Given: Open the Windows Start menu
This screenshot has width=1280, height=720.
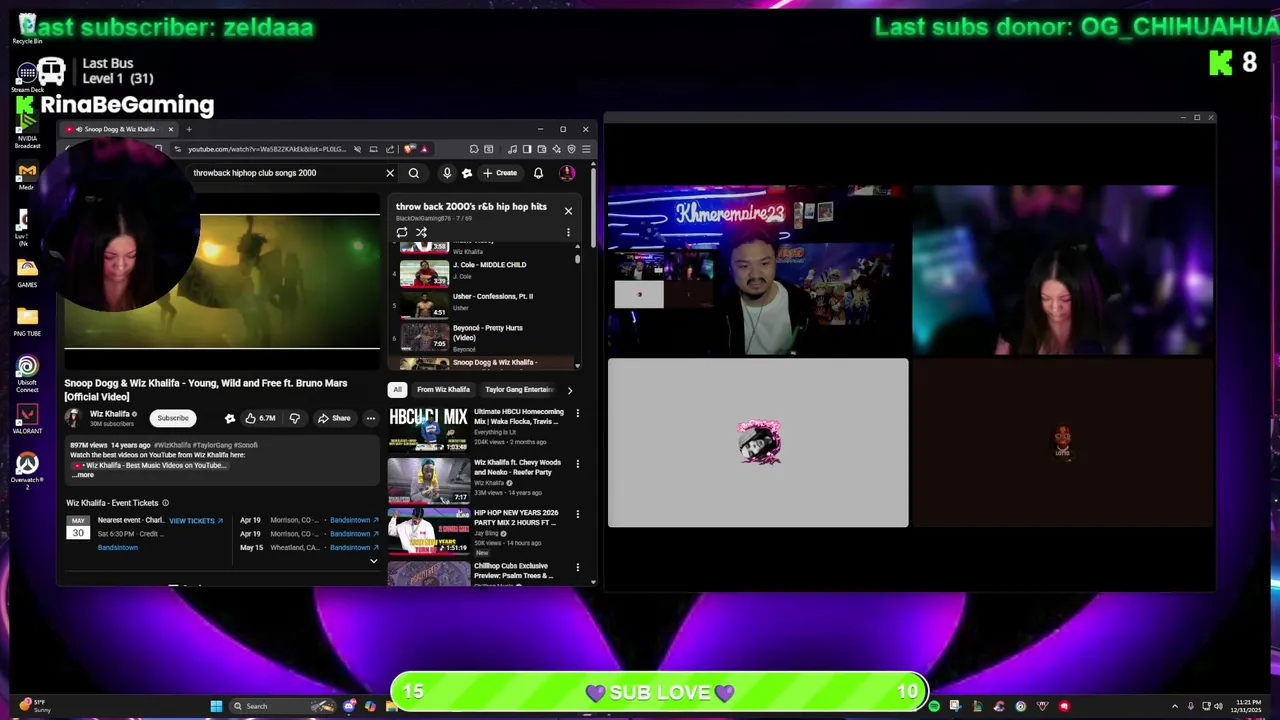Looking at the screenshot, I should (x=216, y=706).
